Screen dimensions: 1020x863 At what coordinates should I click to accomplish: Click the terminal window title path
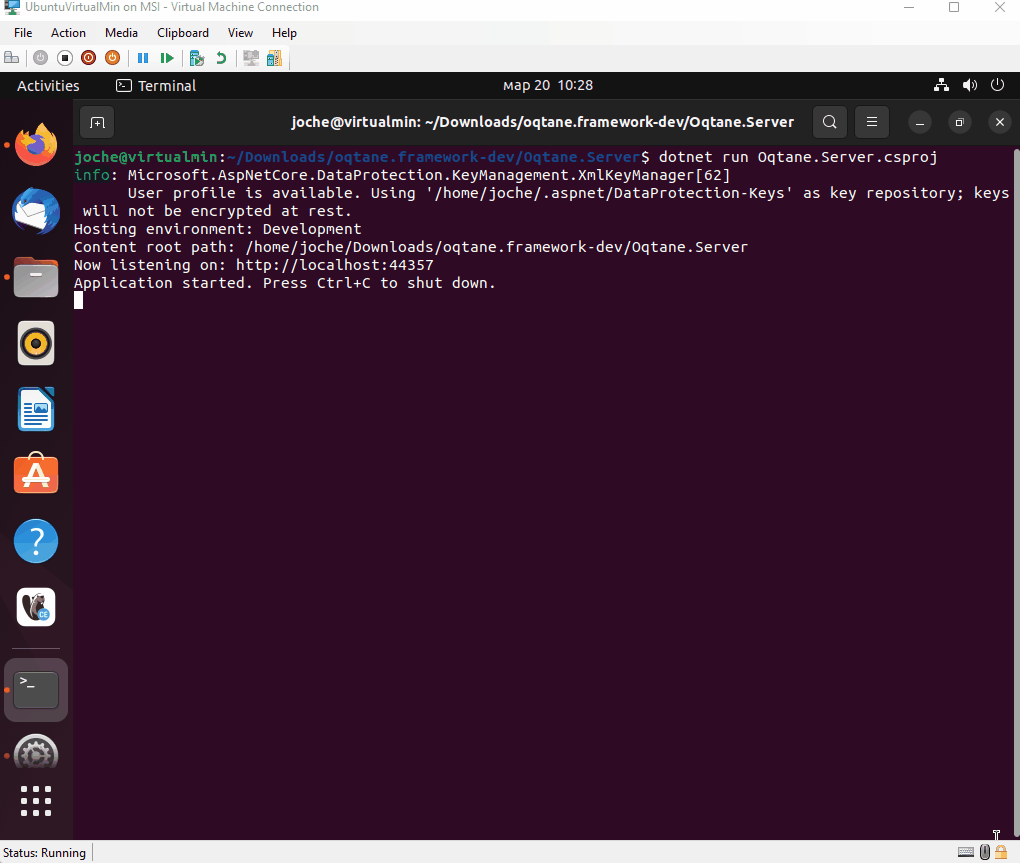[x=543, y=122]
